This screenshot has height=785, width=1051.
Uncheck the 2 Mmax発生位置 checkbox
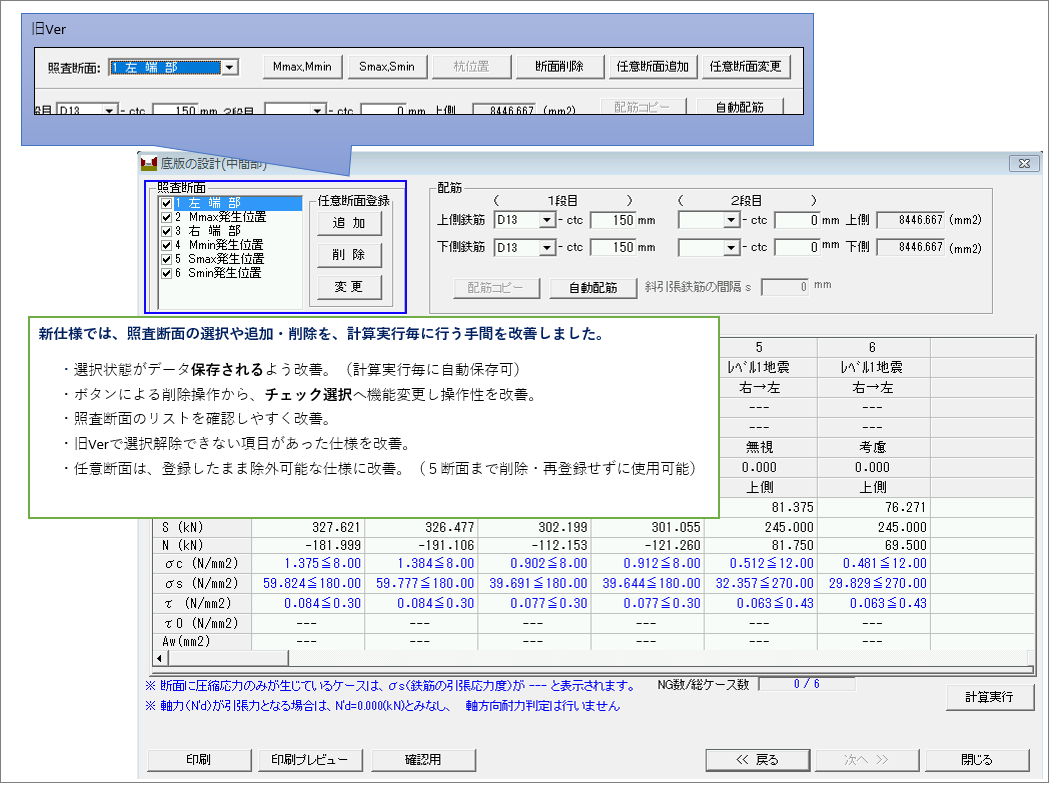coord(166,217)
